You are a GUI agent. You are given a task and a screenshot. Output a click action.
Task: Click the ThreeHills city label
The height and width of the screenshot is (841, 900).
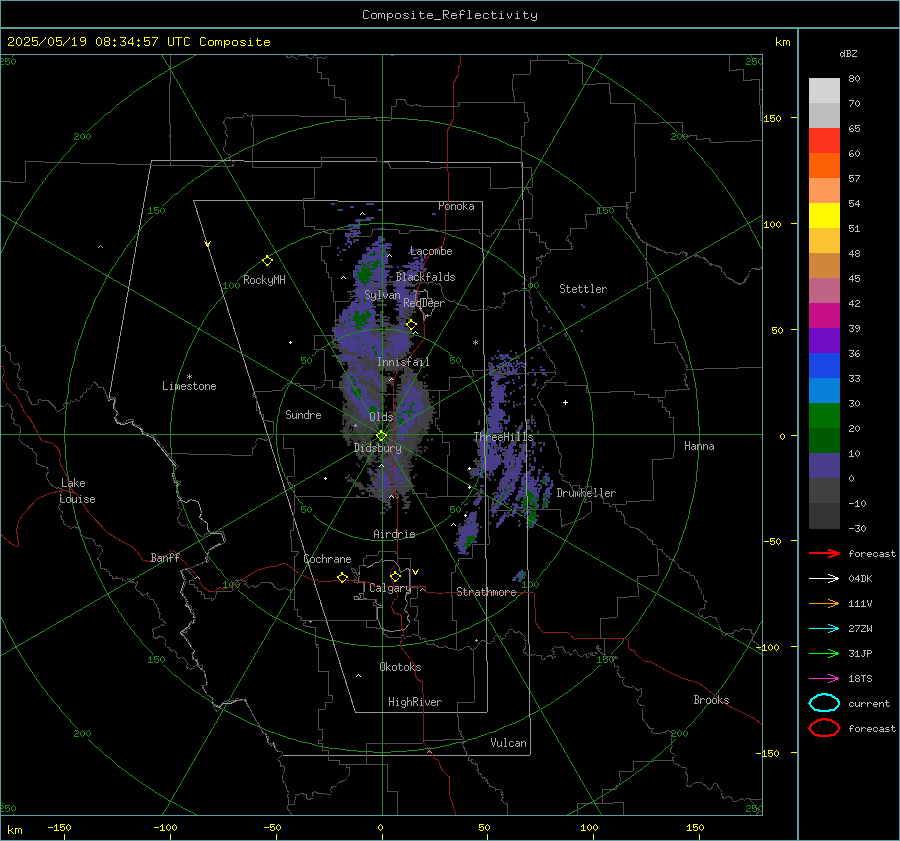(503, 437)
